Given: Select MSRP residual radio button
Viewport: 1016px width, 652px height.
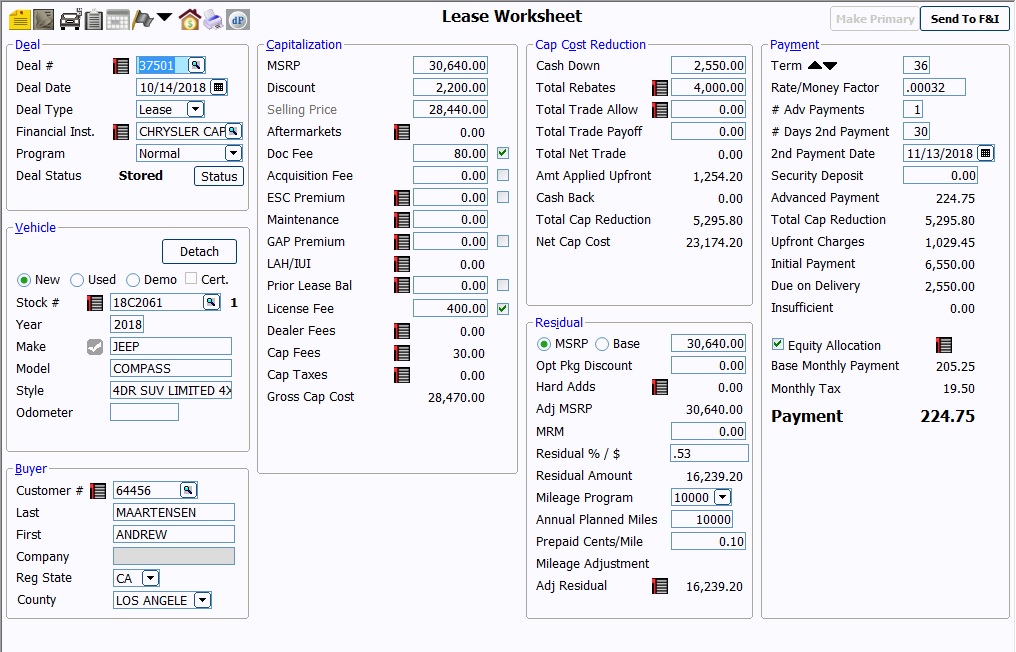Looking at the screenshot, I should pos(544,344).
